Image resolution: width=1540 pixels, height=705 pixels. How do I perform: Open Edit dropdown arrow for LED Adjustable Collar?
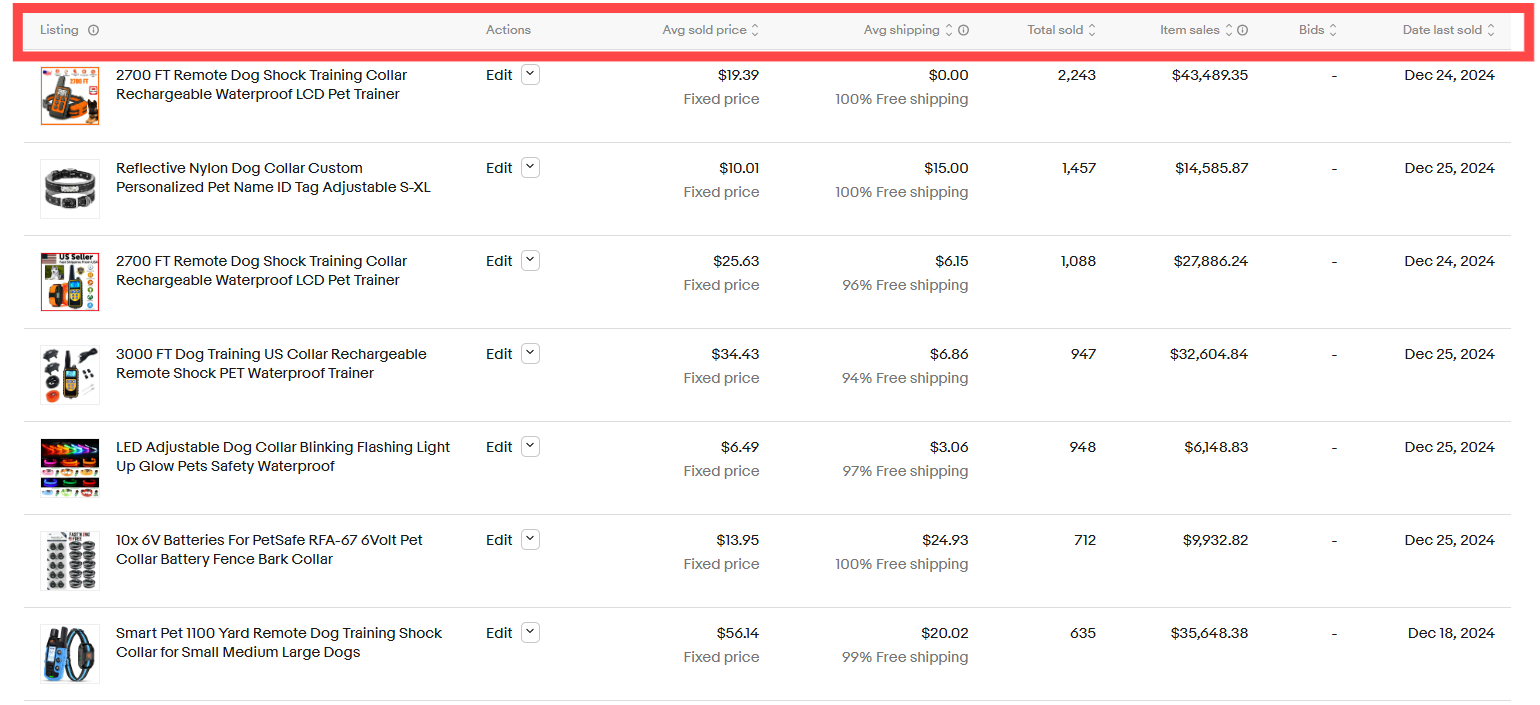[x=530, y=447]
